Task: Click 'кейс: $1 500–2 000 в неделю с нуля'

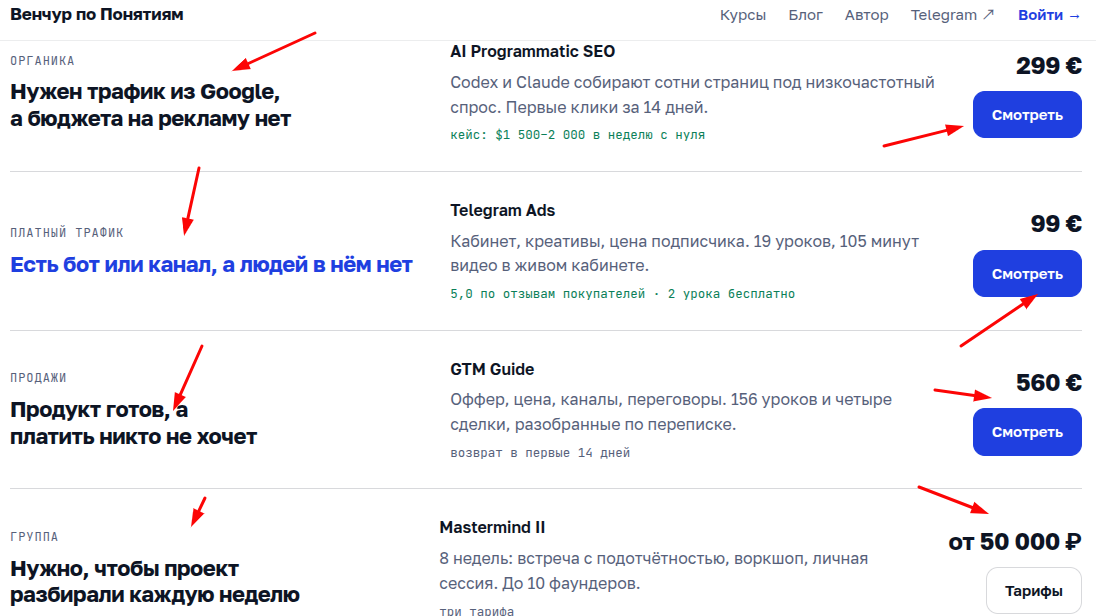Action: [577, 135]
